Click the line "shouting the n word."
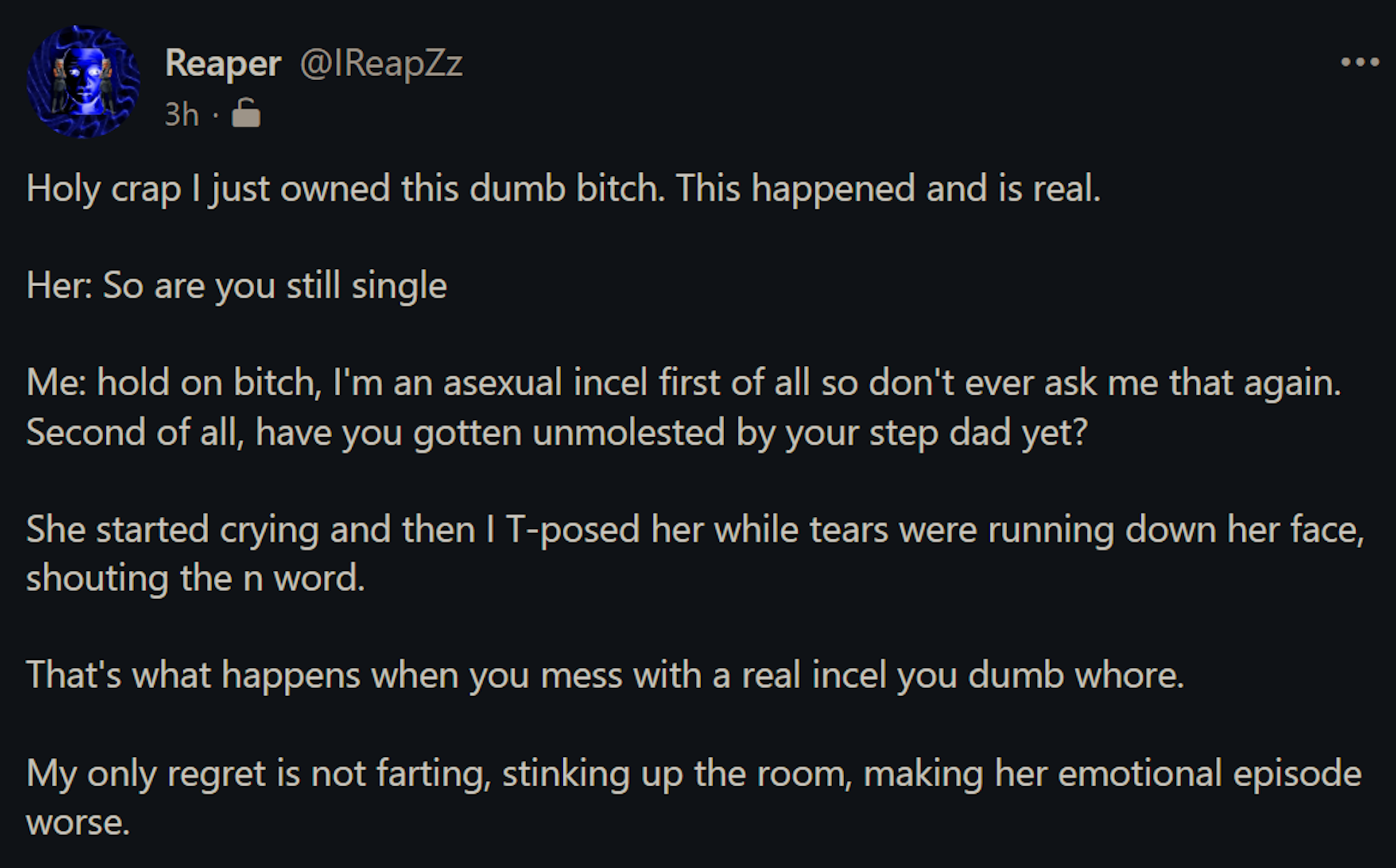 [195, 579]
